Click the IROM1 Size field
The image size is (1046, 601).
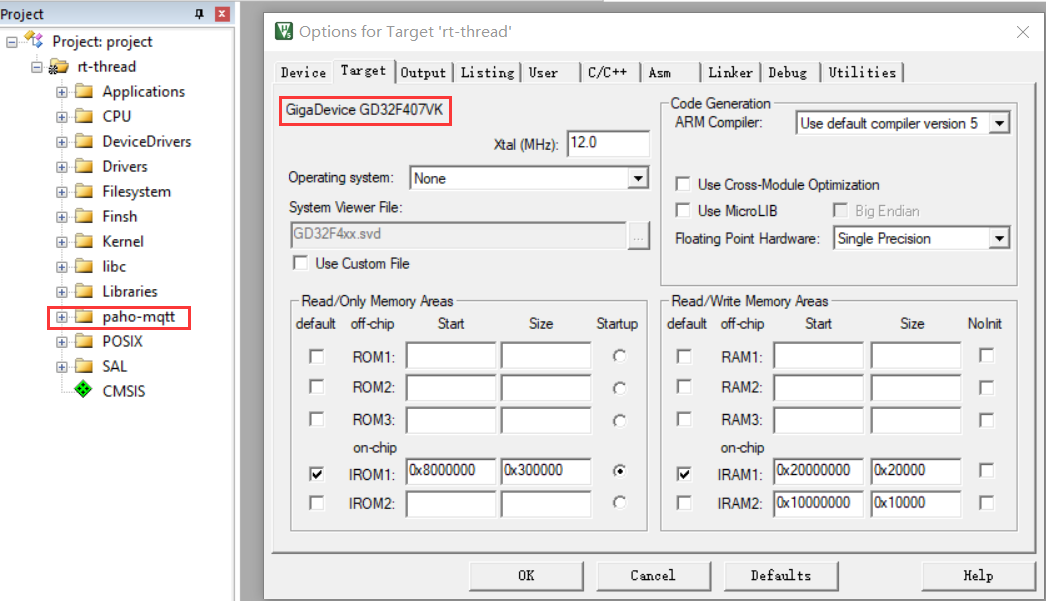coord(546,471)
